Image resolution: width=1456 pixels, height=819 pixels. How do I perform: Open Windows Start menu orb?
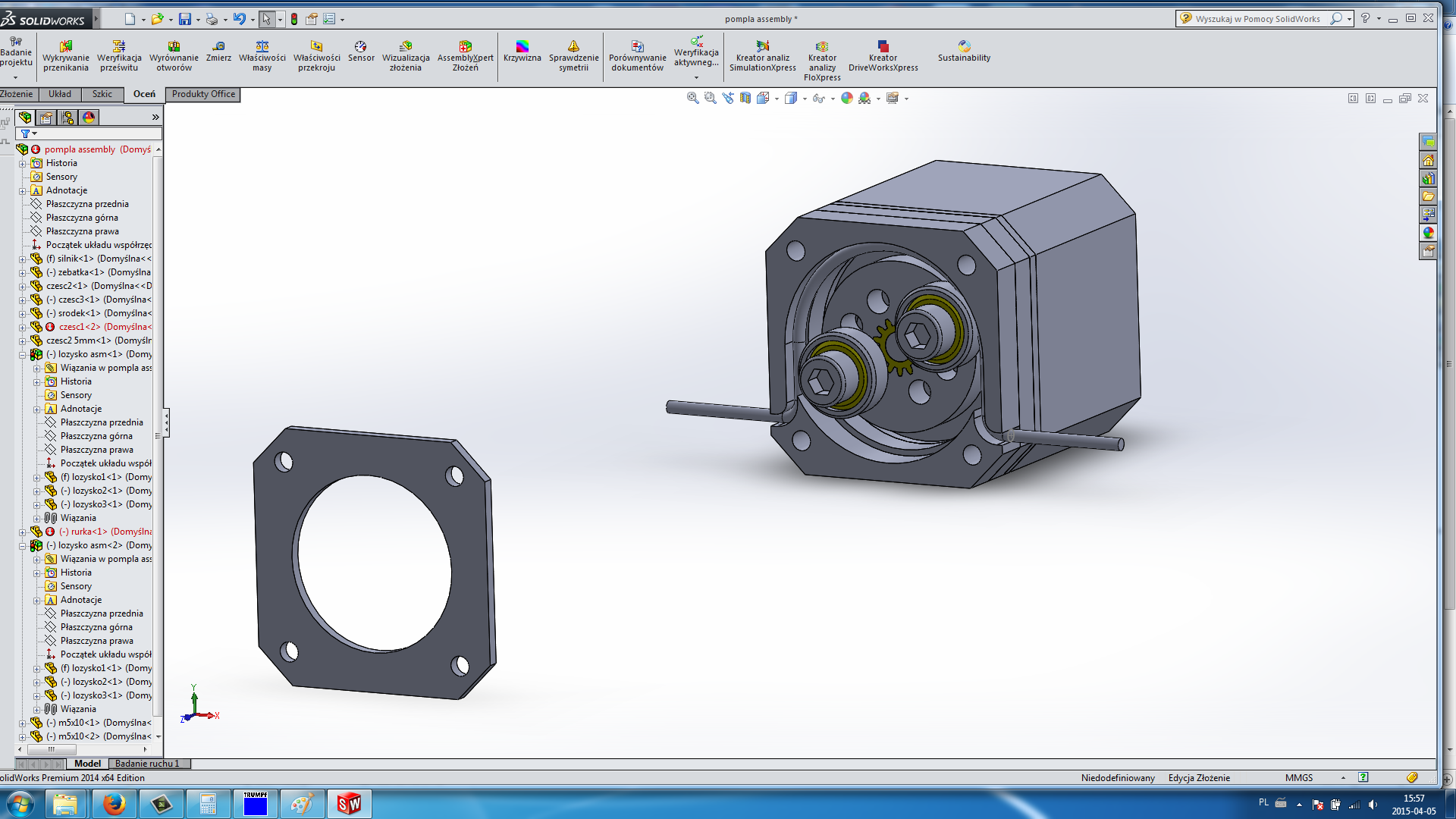click(19, 804)
